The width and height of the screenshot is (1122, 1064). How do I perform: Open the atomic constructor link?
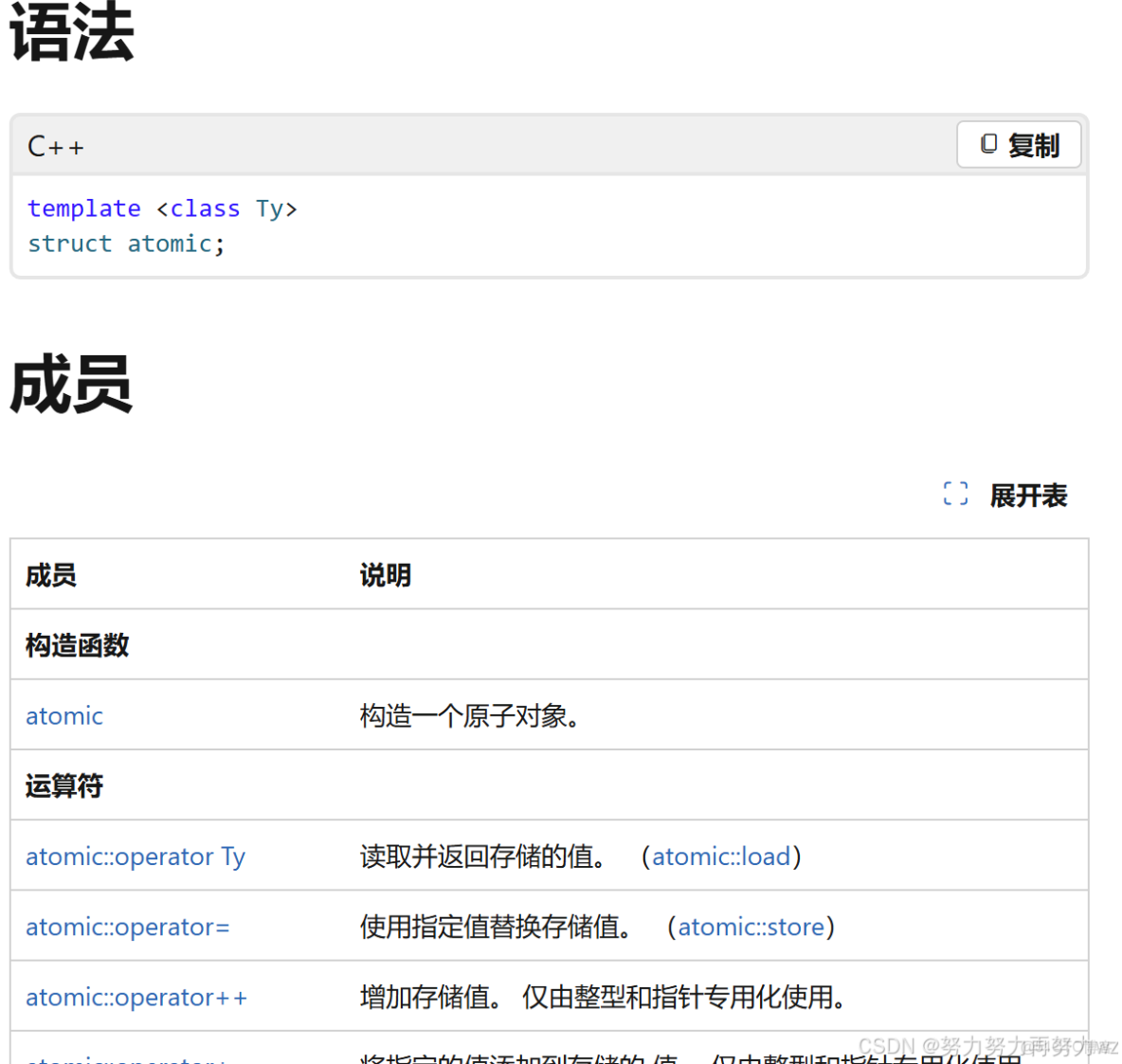63,715
